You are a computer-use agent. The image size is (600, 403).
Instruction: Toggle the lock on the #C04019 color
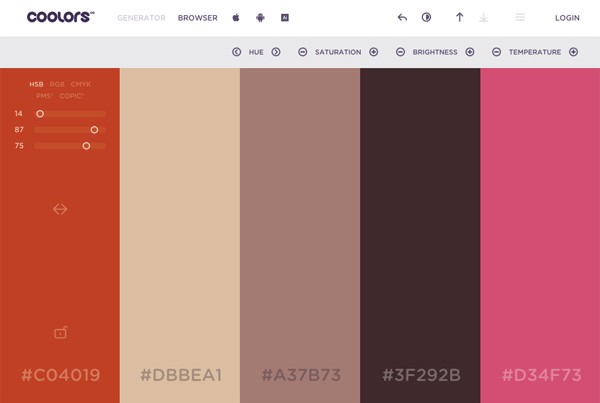pyautogui.click(x=60, y=332)
